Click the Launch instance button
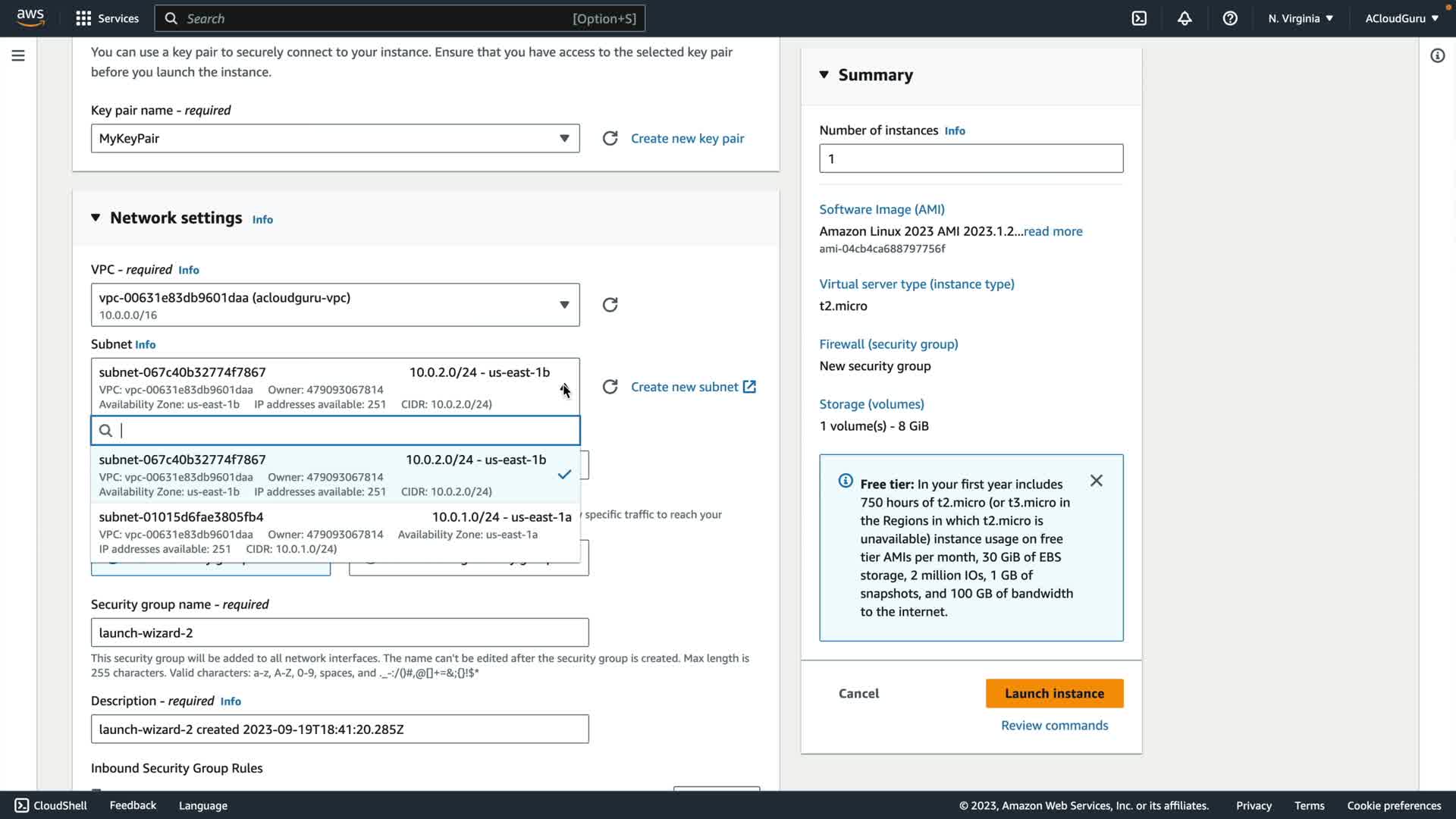This screenshot has height=819, width=1456. [x=1054, y=693]
